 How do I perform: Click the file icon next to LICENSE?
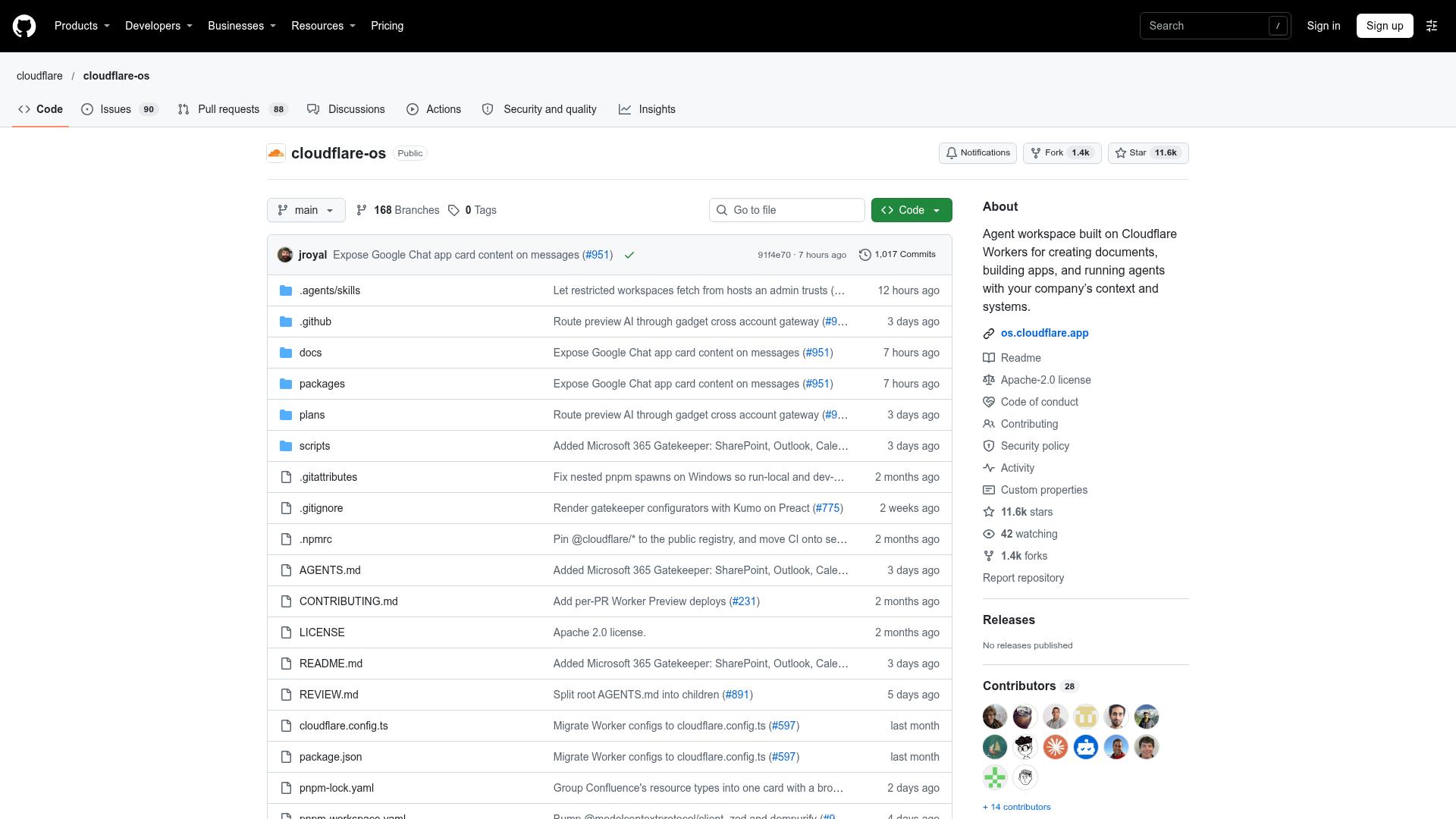(286, 632)
